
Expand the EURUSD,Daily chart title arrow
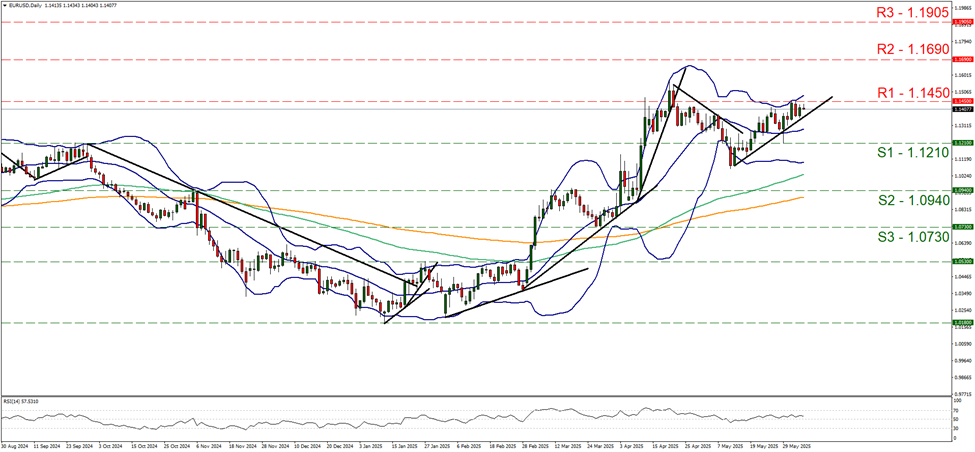(x=4, y=5)
